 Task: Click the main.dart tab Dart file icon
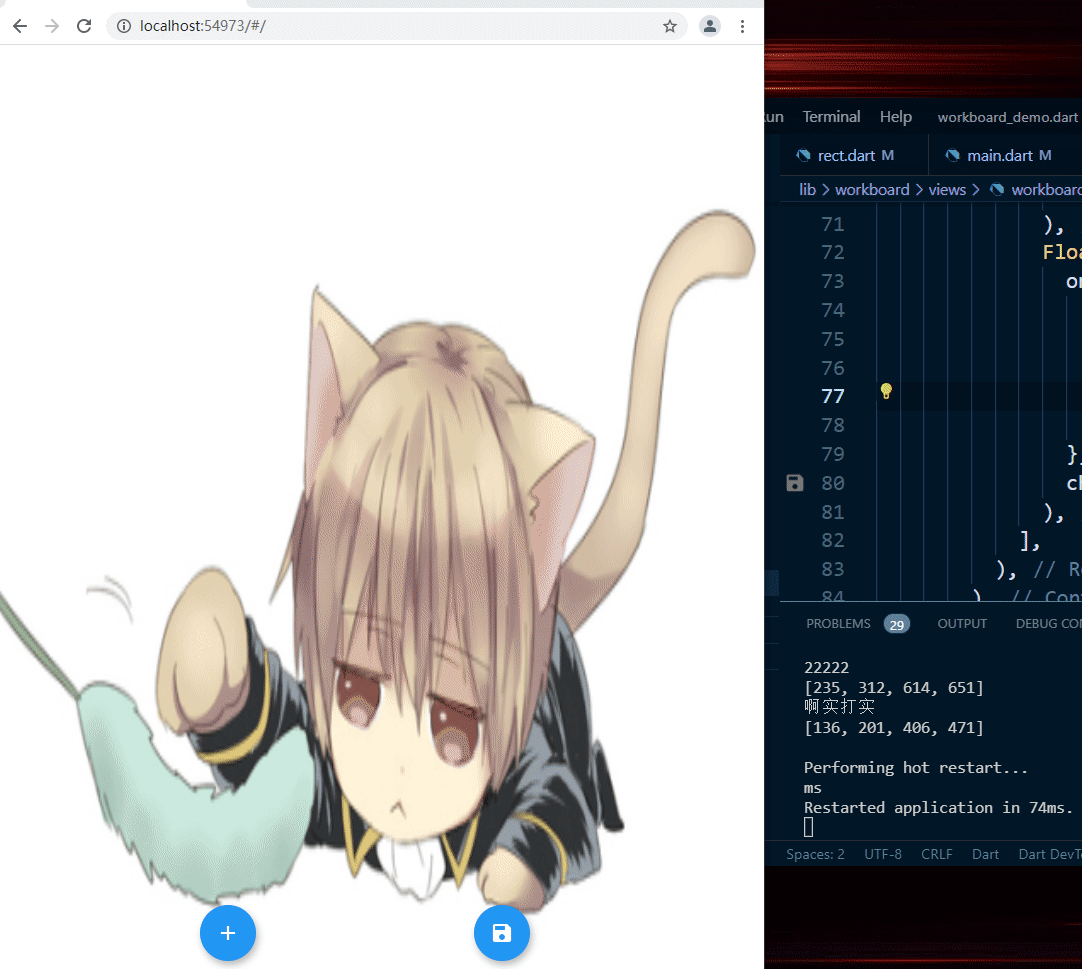coord(952,155)
